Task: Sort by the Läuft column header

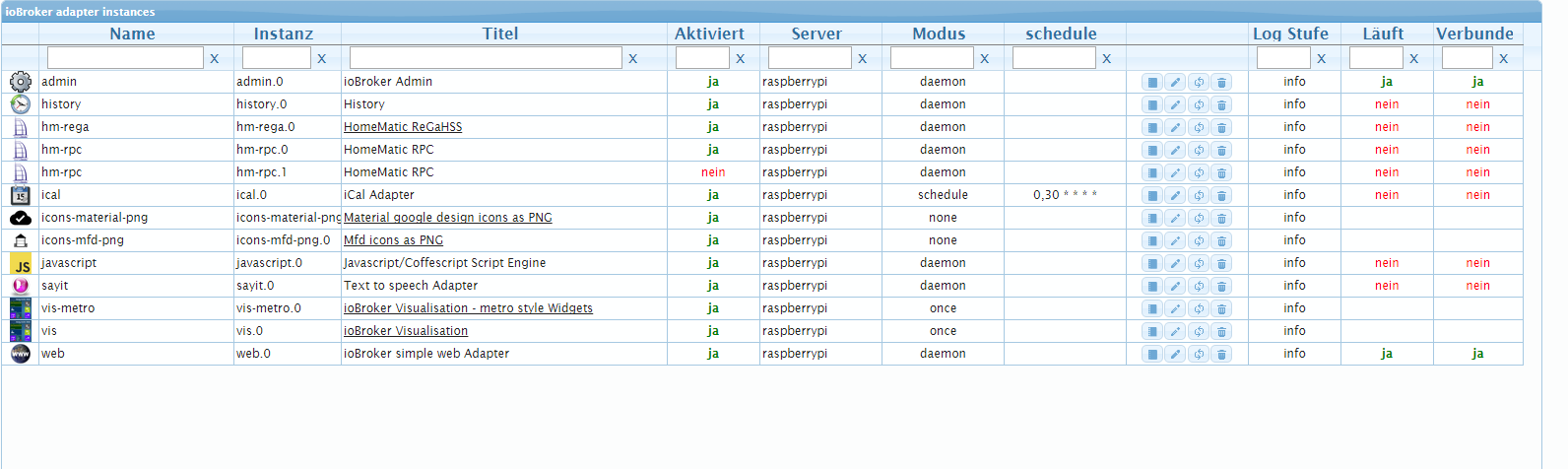Action: point(1384,33)
